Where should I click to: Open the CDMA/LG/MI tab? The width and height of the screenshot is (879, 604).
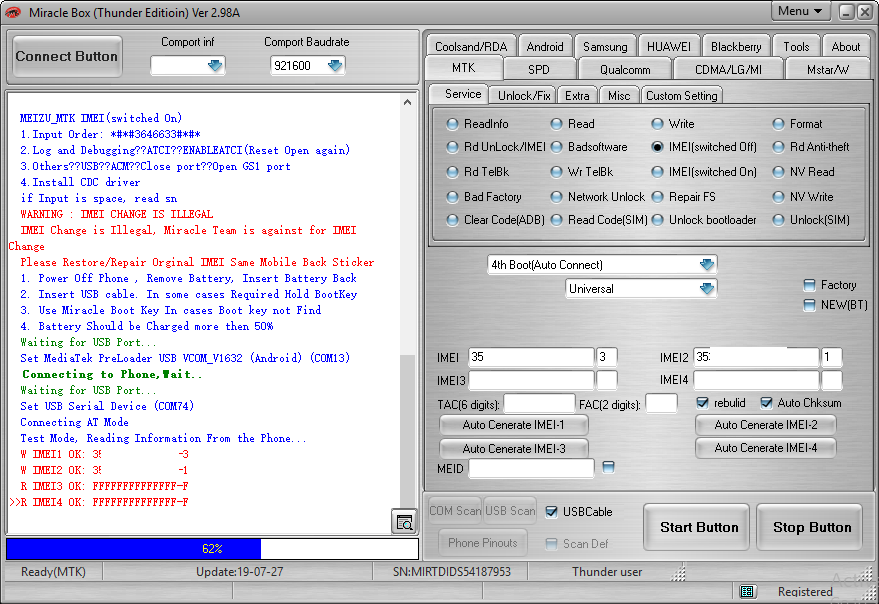tap(728, 70)
